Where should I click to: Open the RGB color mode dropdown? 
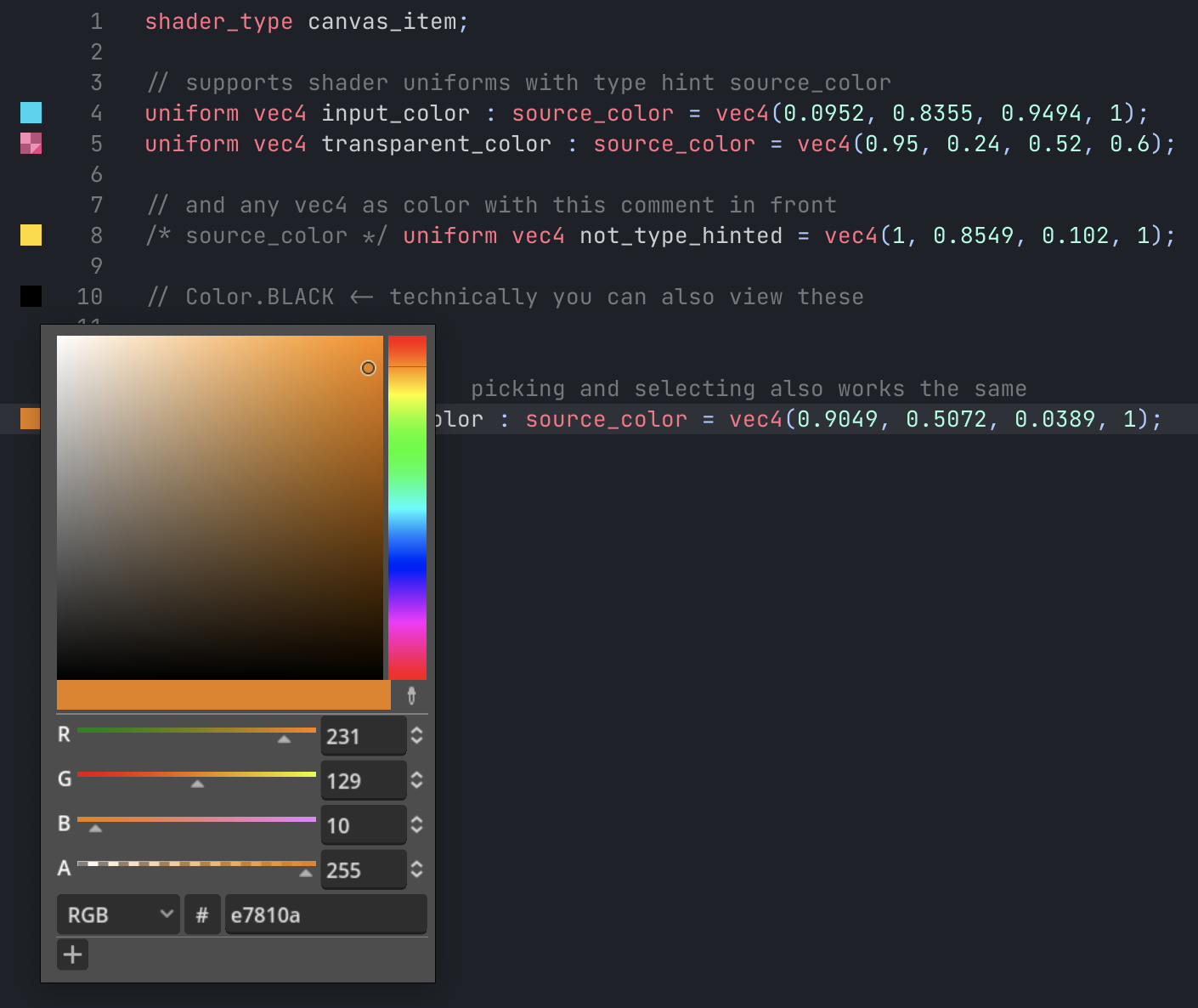tap(118, 915)
